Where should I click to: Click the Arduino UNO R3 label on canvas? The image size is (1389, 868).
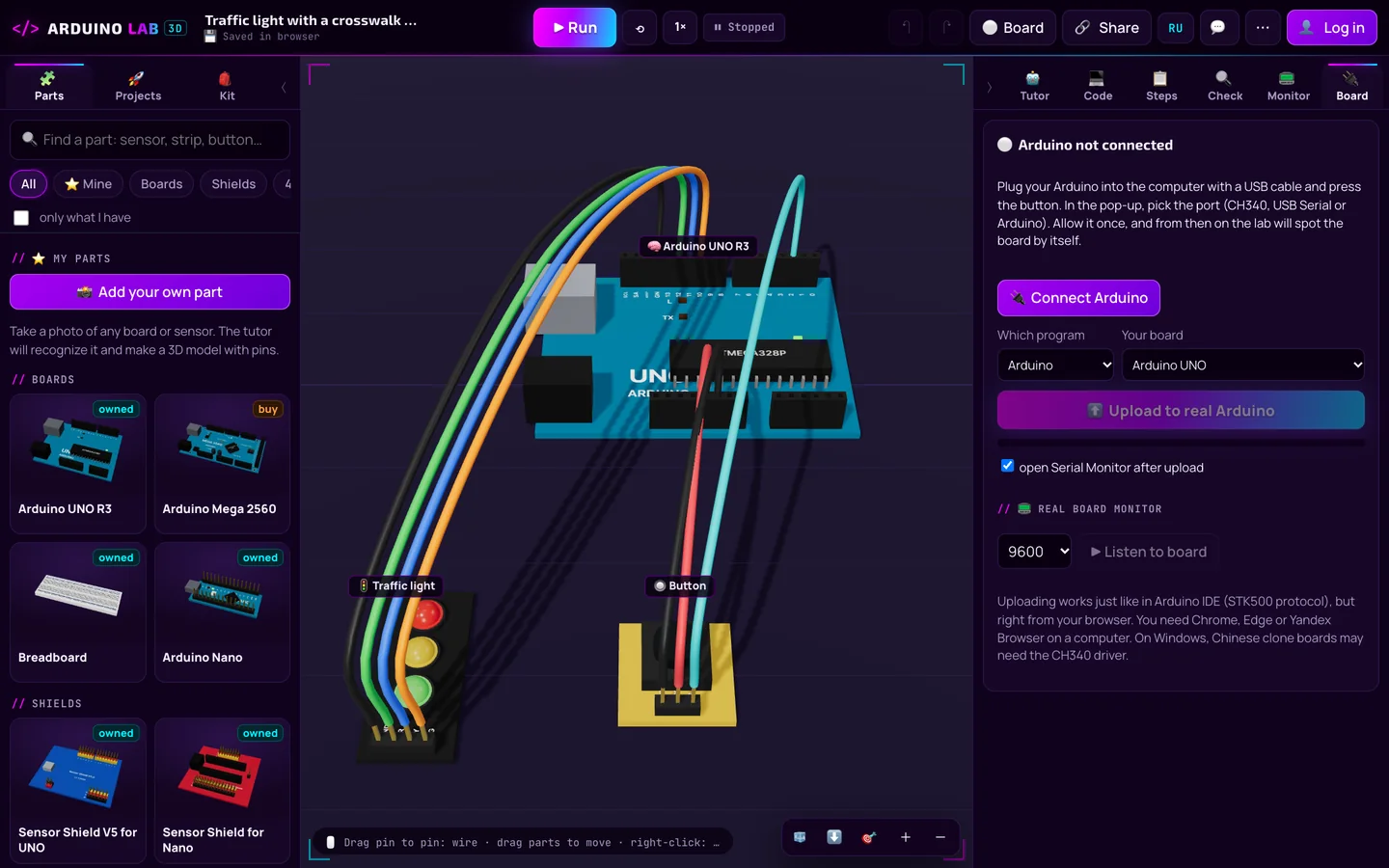[x=699, y=246]
